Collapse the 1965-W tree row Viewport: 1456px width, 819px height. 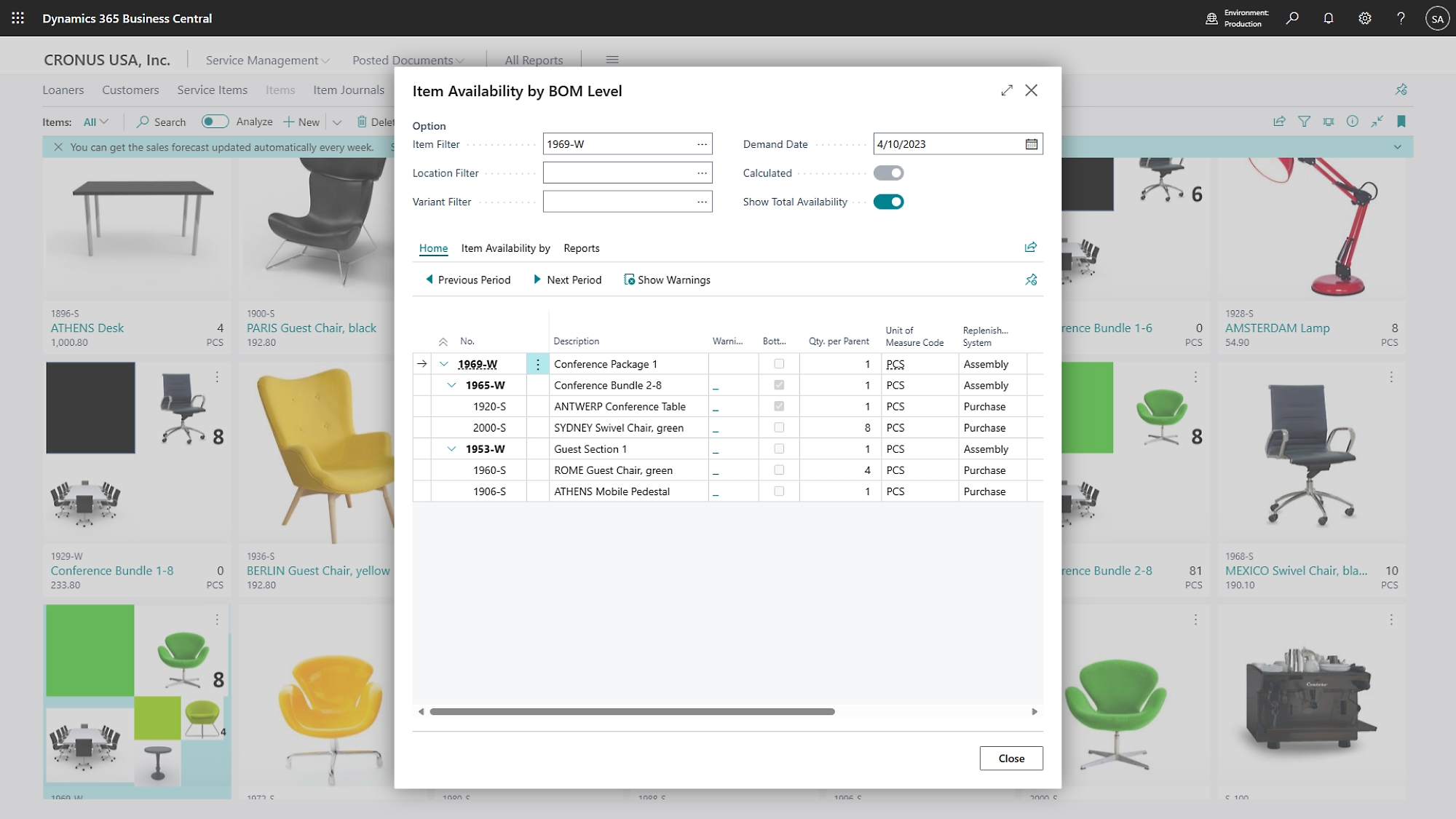tap(451, 385)
